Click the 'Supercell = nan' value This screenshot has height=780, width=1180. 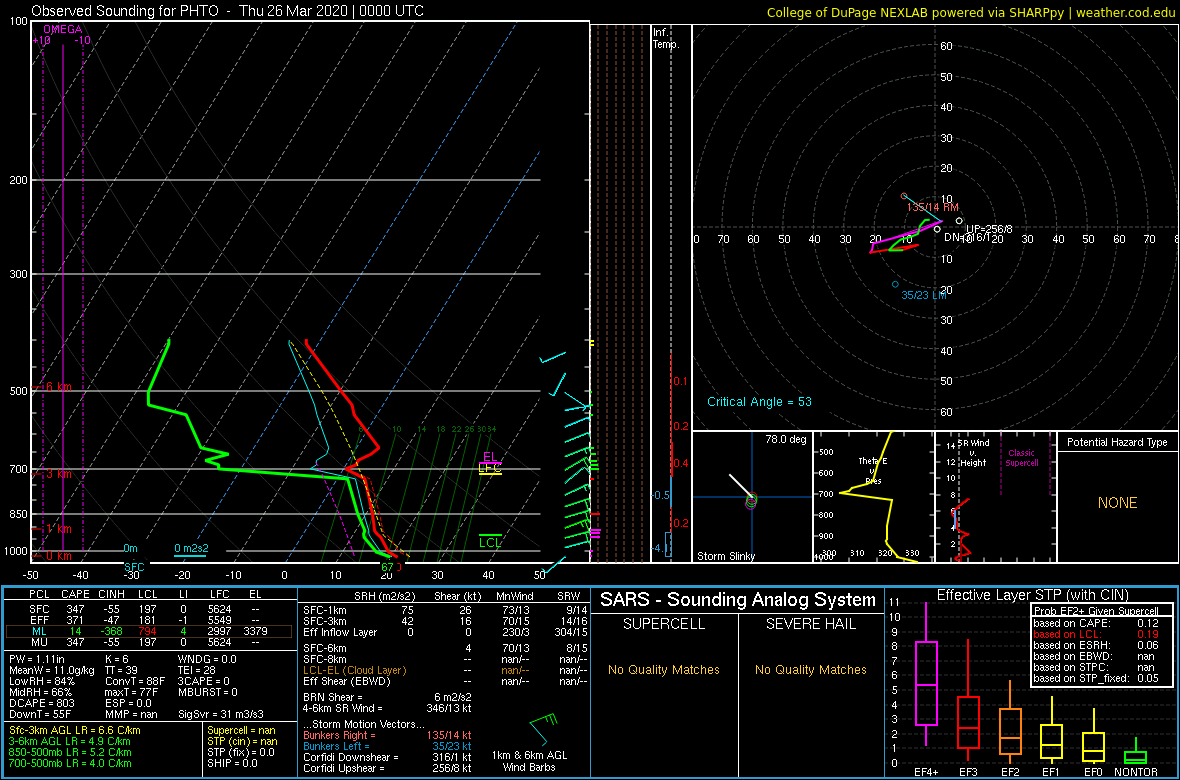[244, 731]
